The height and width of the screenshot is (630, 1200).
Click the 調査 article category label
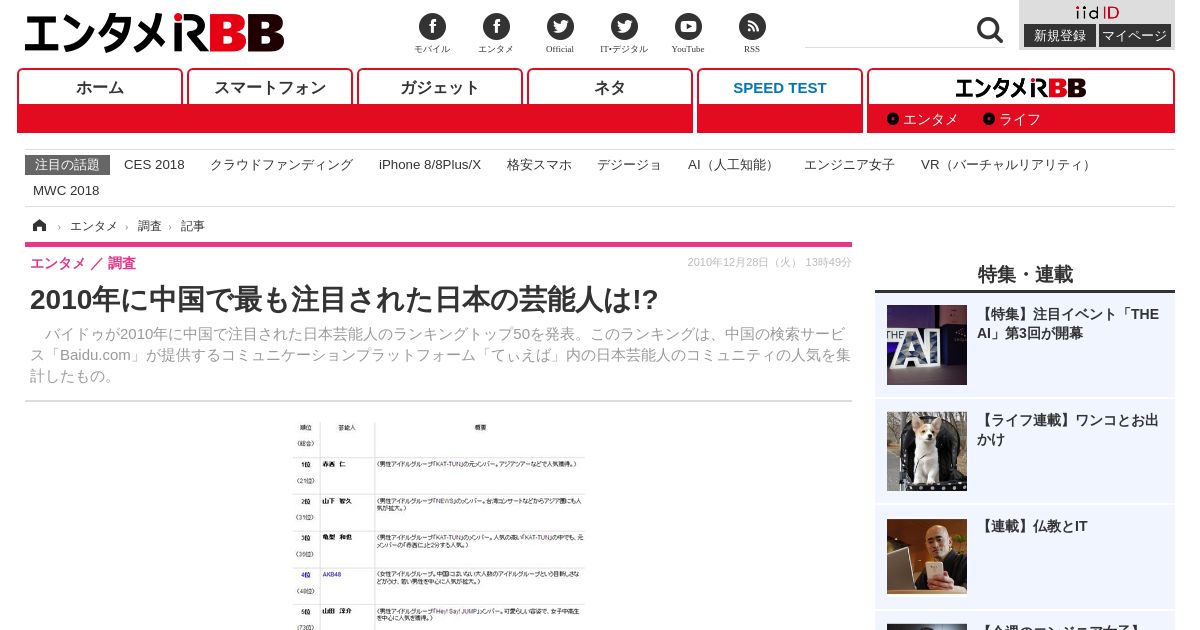[x=122, y=263]
